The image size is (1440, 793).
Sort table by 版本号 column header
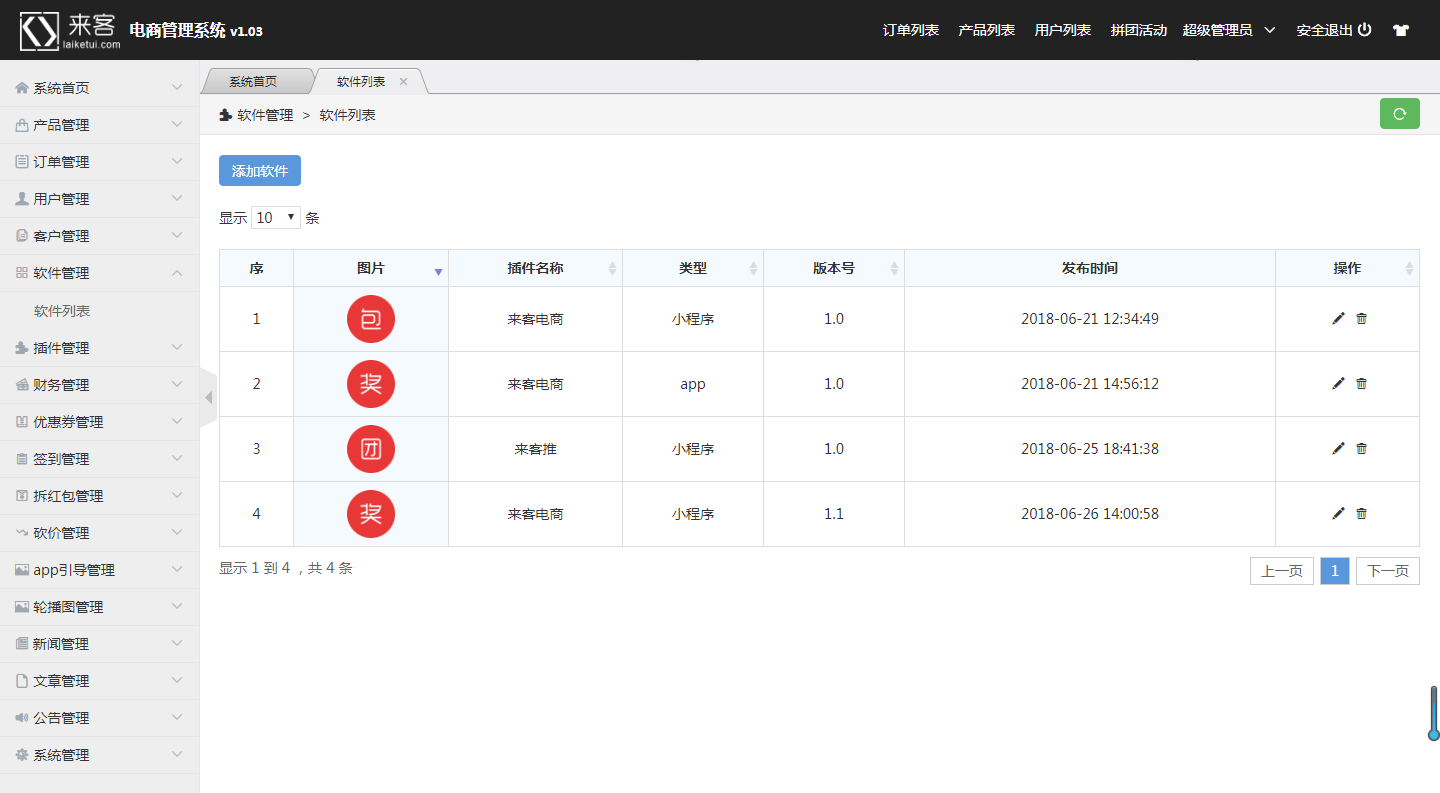point(834,268)
